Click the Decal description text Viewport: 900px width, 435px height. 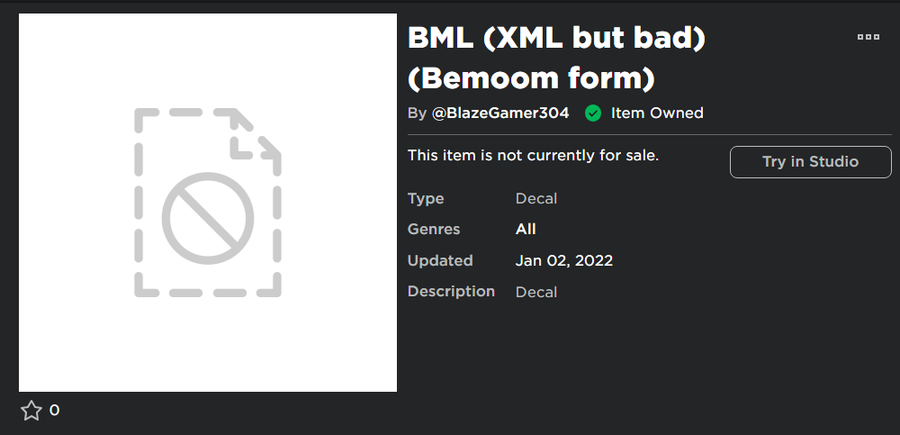coord(536,292)
